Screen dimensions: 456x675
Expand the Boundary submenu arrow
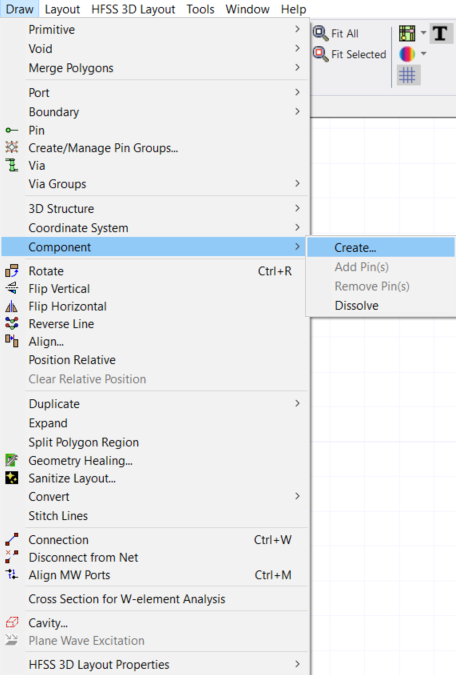(x=297, y=111)
